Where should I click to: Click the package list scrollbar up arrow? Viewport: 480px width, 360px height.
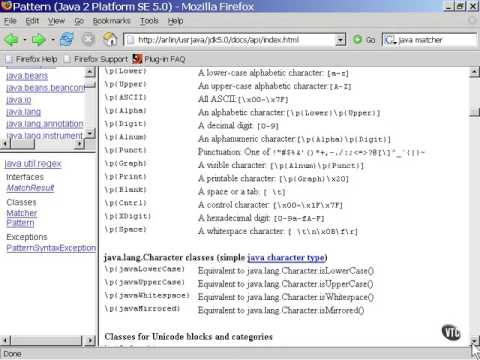tap(90, 72)
